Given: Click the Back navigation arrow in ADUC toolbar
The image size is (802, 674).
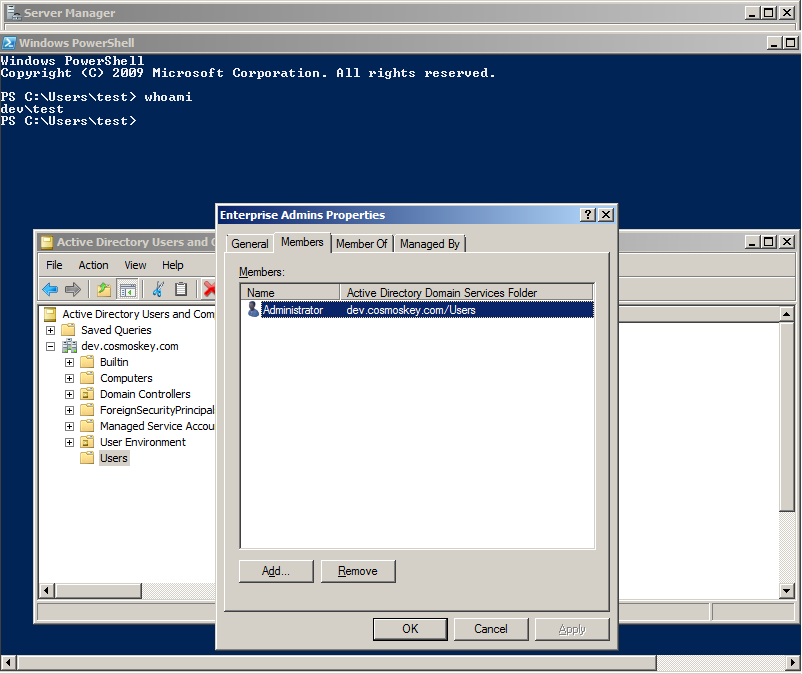Looking at the screenshot, I should point(49,289).
